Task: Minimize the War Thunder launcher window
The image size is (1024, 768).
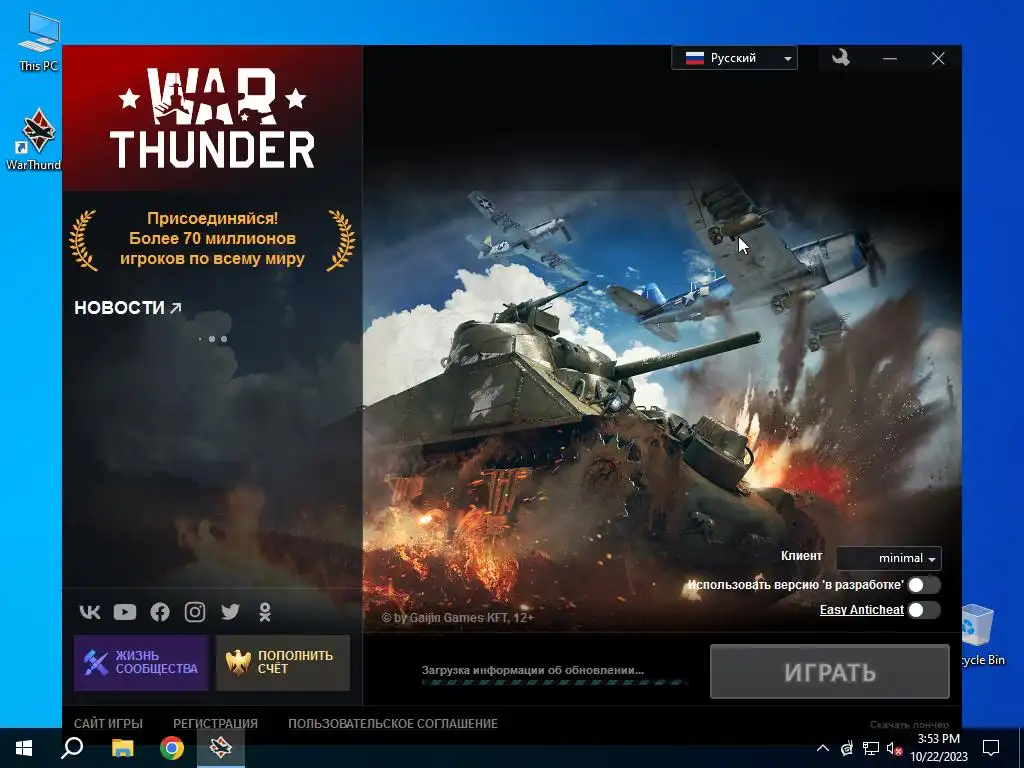Action: (x=889, y=58)
